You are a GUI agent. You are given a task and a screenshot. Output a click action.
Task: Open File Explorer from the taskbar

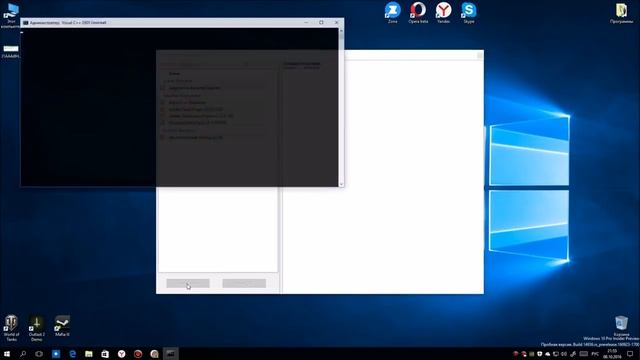tap(89, 354)
